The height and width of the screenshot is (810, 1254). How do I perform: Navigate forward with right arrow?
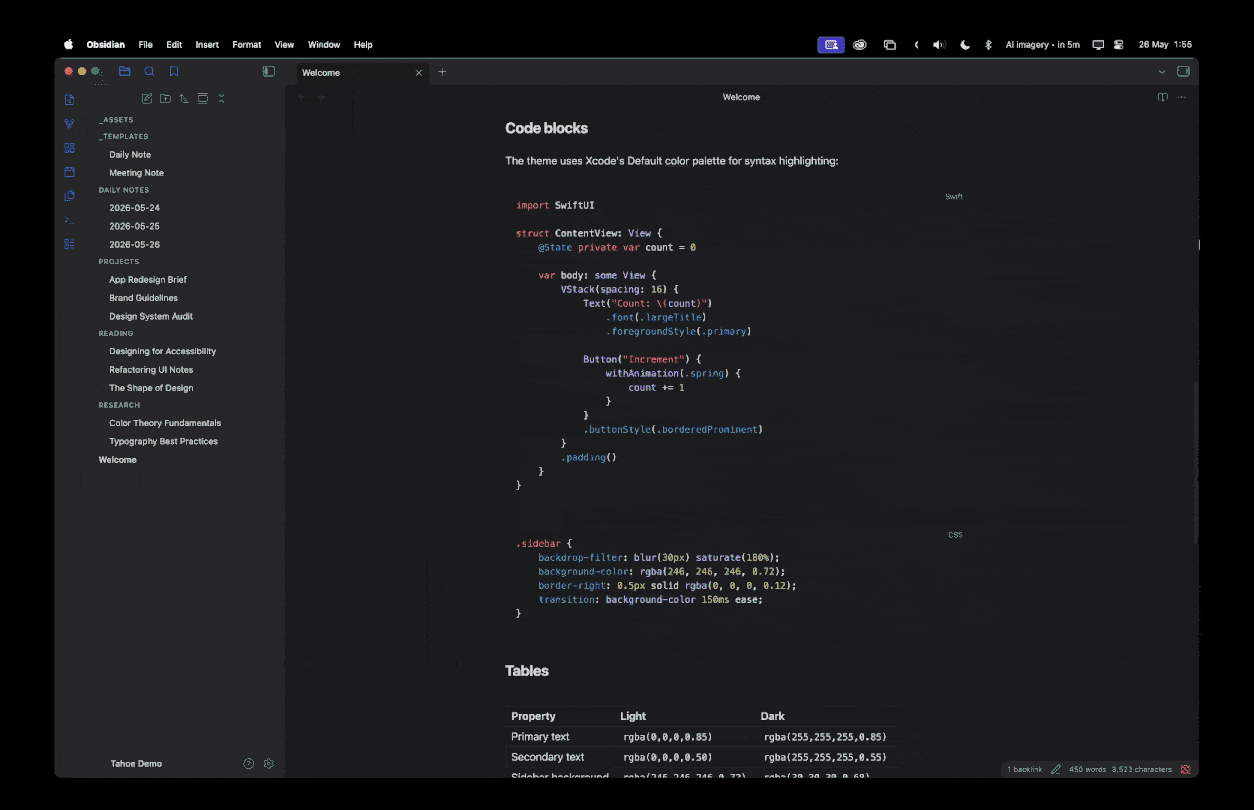[321, 98]
